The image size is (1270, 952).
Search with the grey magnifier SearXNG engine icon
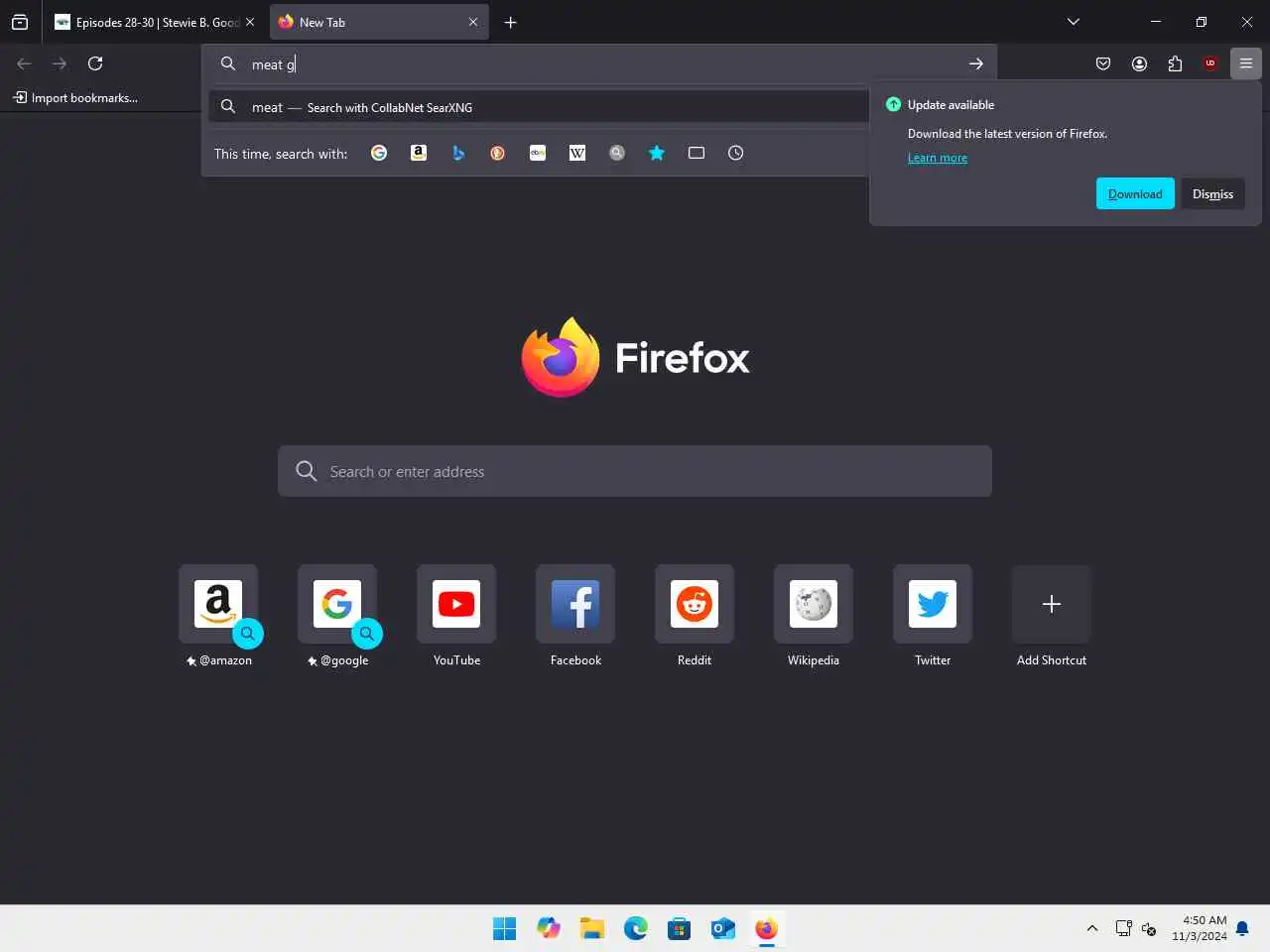coord(617,153)
